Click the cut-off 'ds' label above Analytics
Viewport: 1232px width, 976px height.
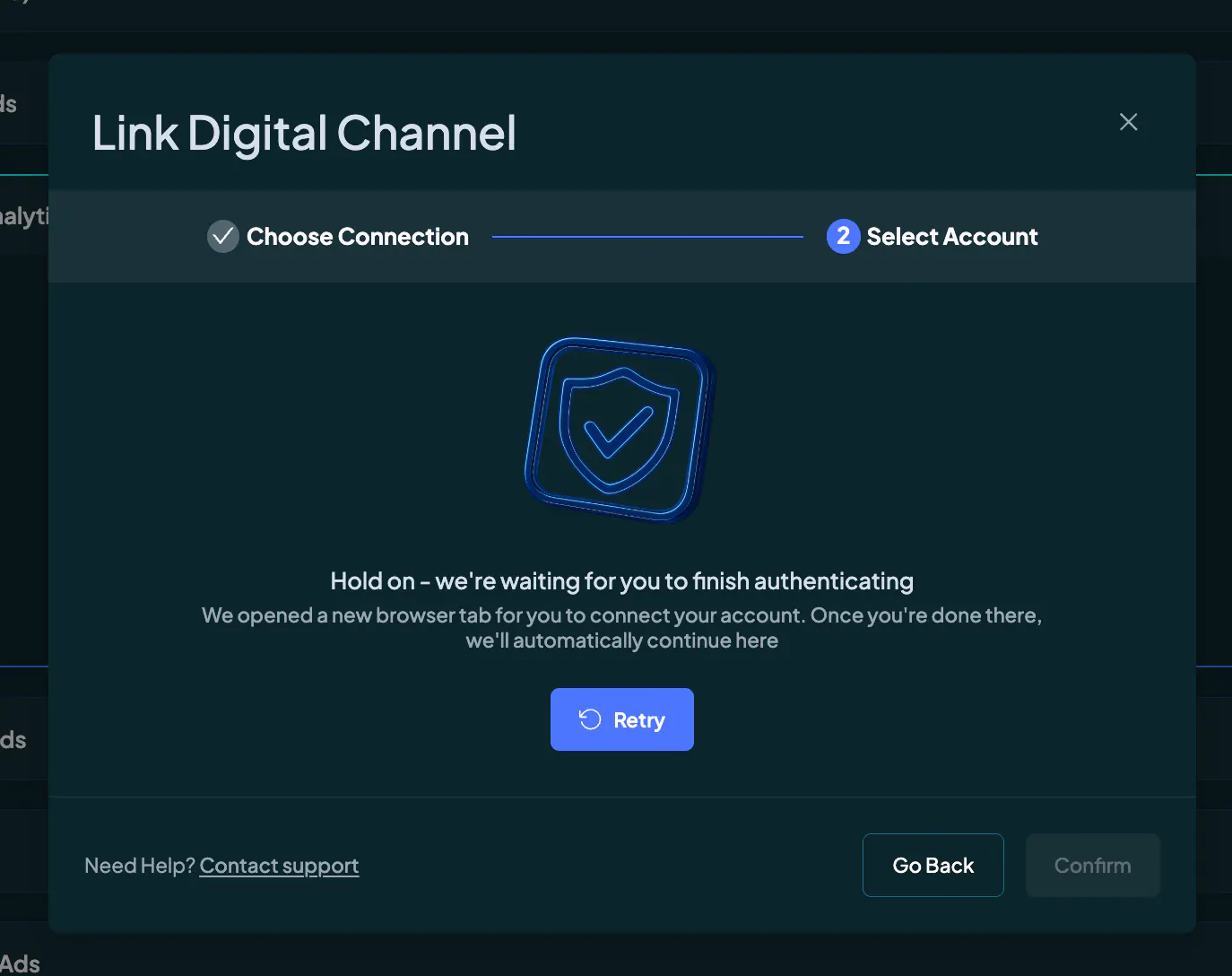(8, 104)
